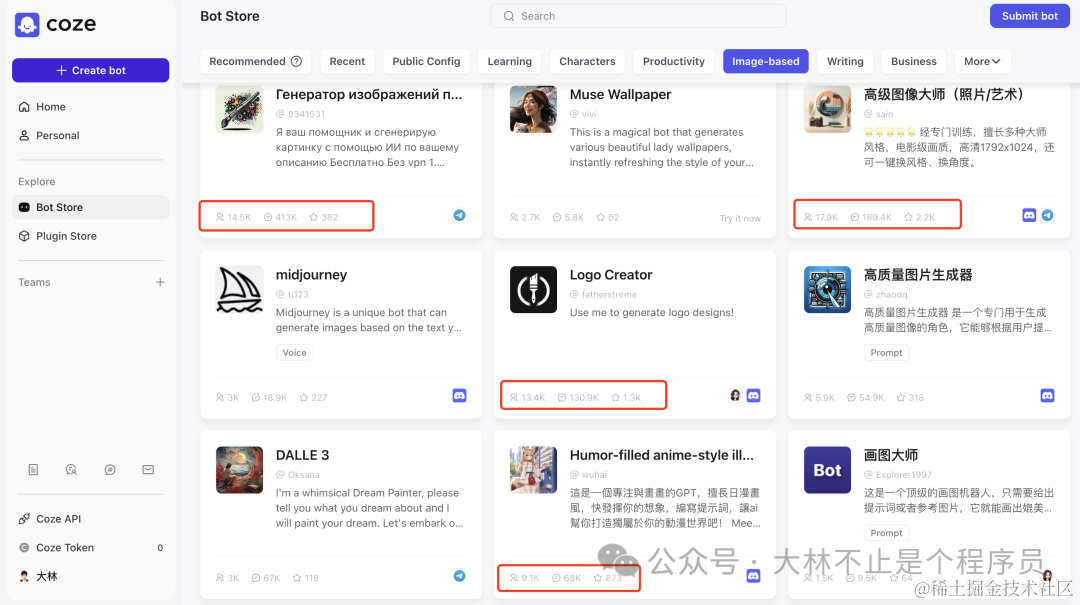Viewport: 1080px width, 605px height.
Task: Click Discord icon on Logo Creator card
Action: coord(754,396)
